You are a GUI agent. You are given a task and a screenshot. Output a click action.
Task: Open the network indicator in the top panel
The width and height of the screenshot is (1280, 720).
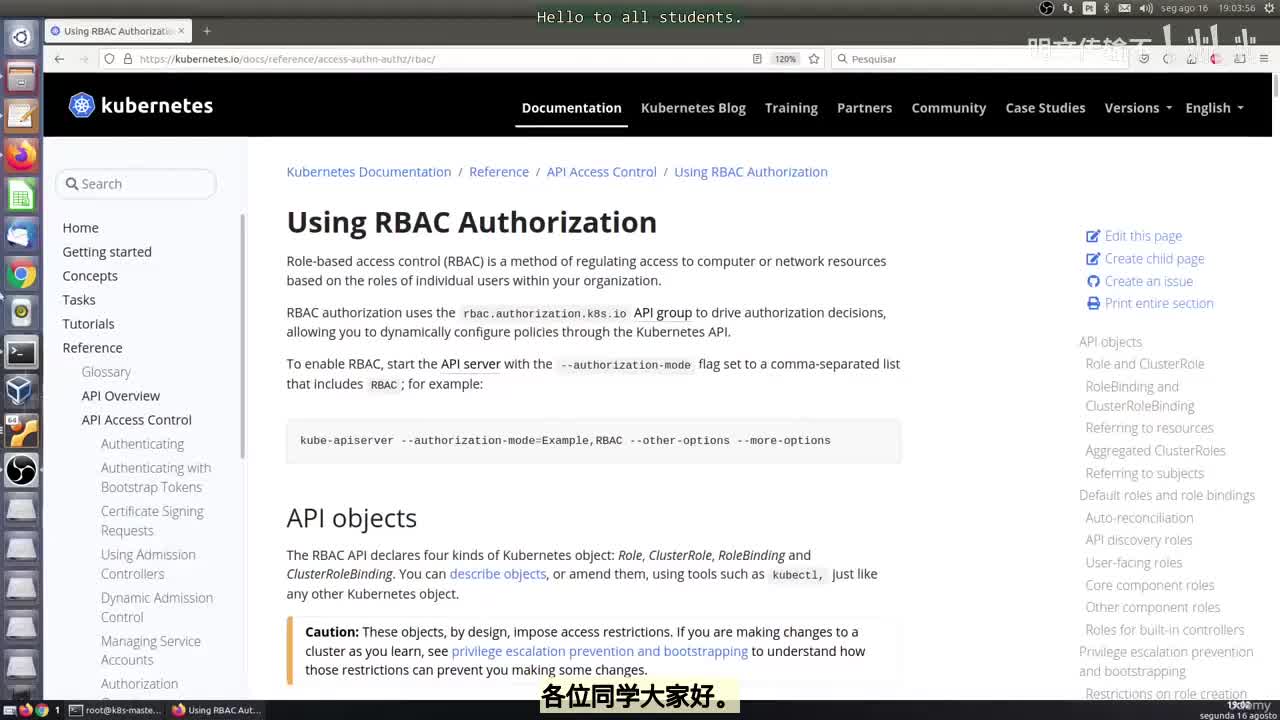point(1069,8)
